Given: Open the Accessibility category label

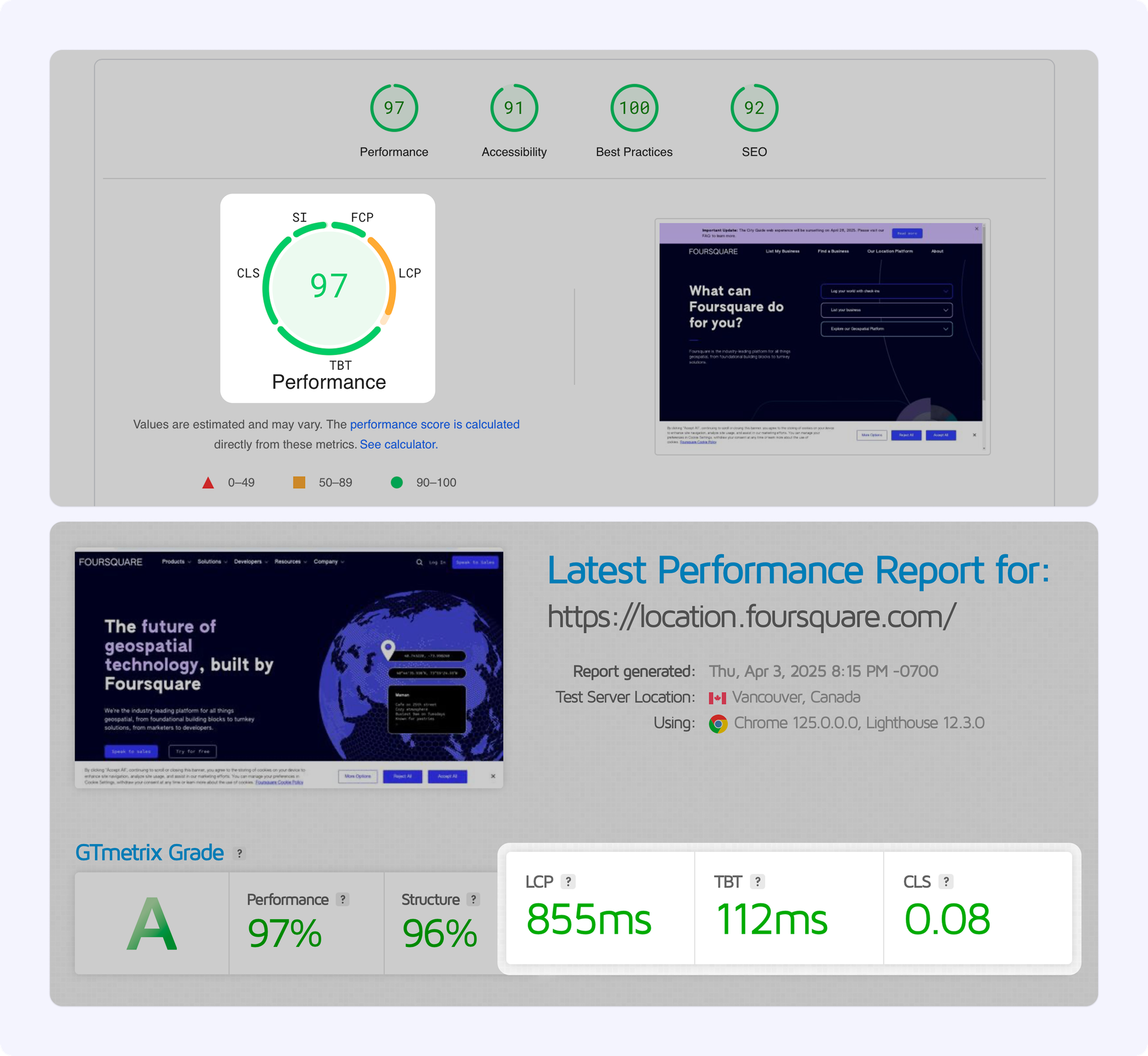Looking at the screenshot, I should click(514, 152).
